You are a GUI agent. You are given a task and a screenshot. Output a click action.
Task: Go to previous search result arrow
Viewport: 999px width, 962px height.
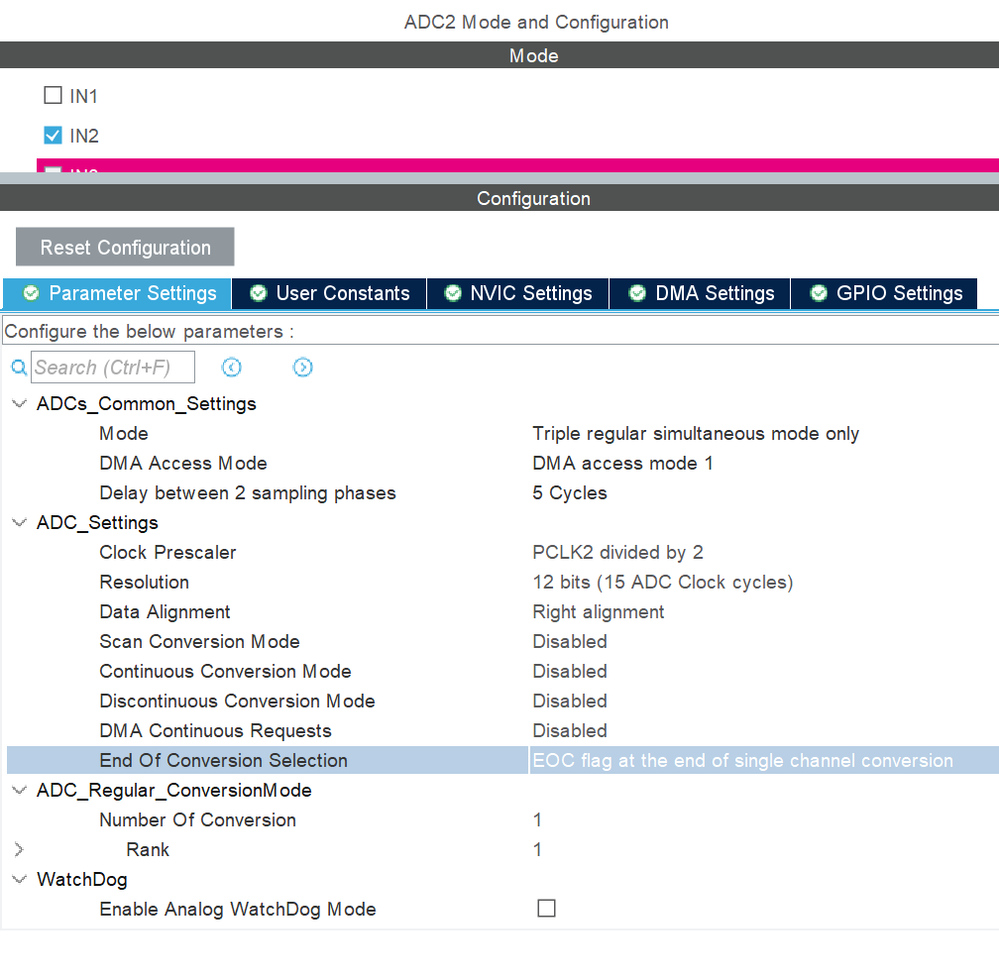(231, 368)
